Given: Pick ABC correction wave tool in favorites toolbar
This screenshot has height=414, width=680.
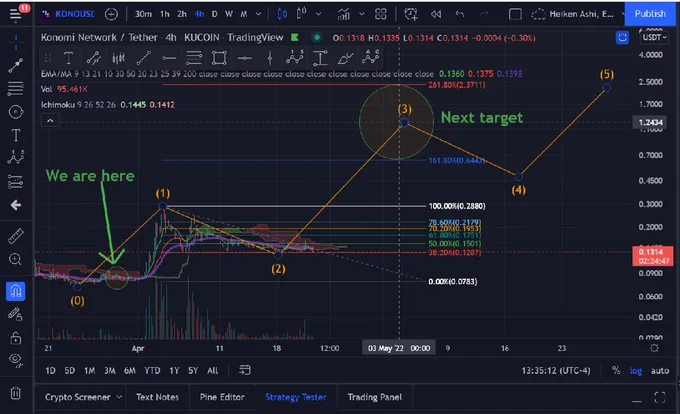Looking at the screenshot, I should (371, 57).
